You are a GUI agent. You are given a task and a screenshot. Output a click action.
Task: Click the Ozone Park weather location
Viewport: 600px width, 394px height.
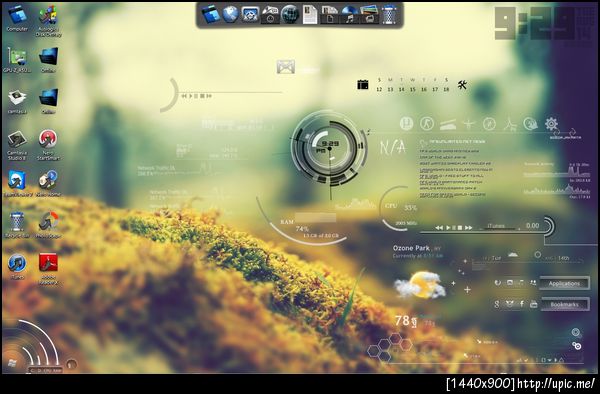411,248
